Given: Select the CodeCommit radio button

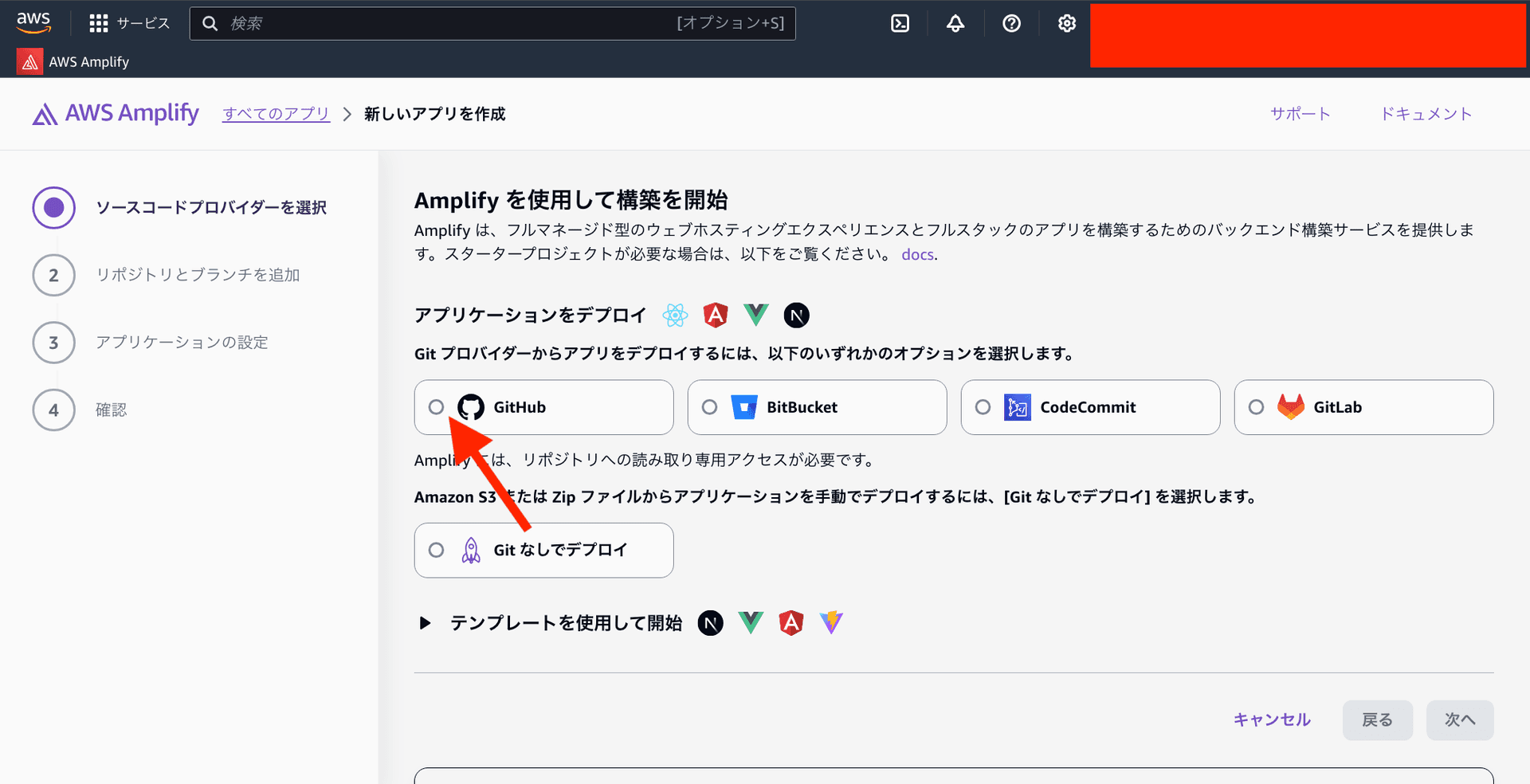Looking at the screenshot, I should click(983, 407).
